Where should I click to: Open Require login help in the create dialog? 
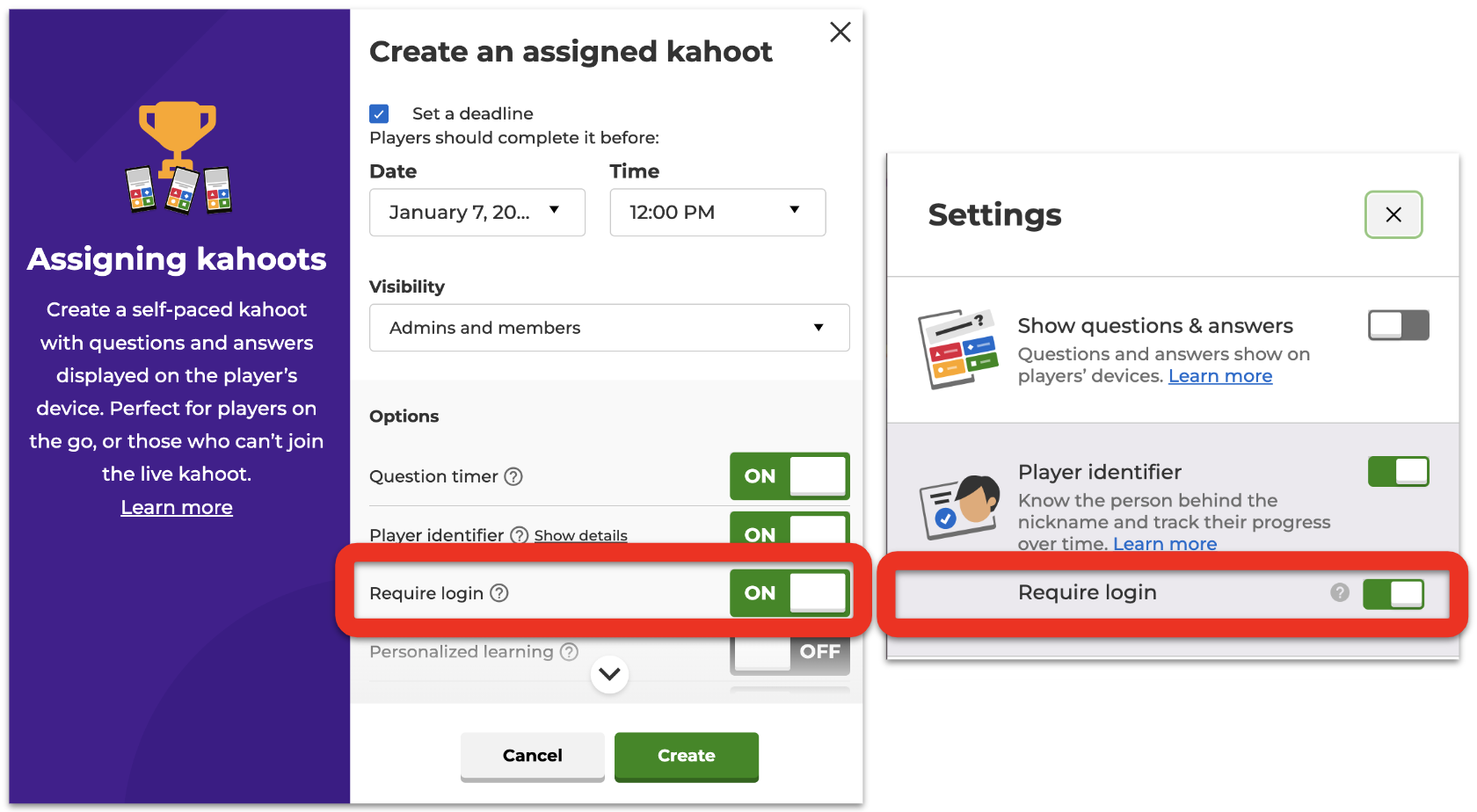tap(499, 593)
